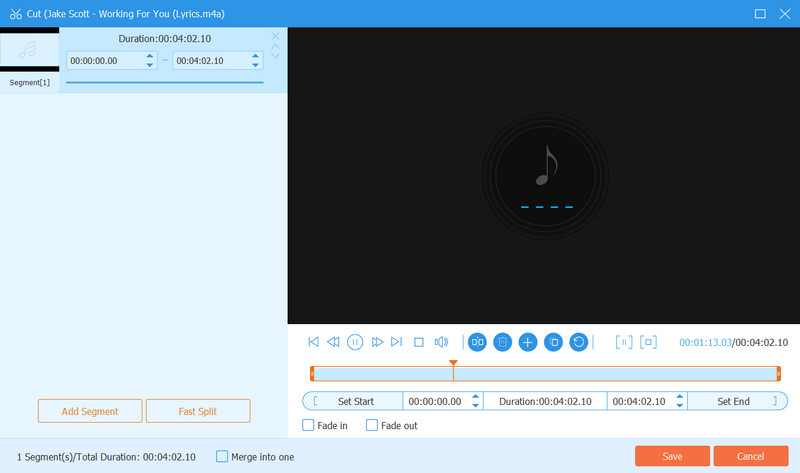
Task: Enable the Fade in checkbox
Action: pos(308,425)
